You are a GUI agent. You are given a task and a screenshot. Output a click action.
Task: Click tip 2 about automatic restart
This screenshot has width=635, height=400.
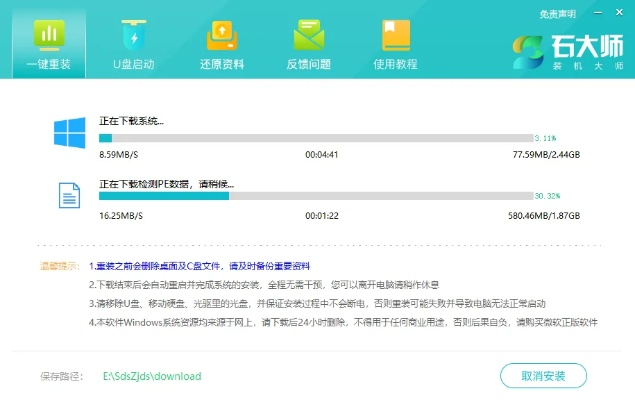(x=264, y=285)
